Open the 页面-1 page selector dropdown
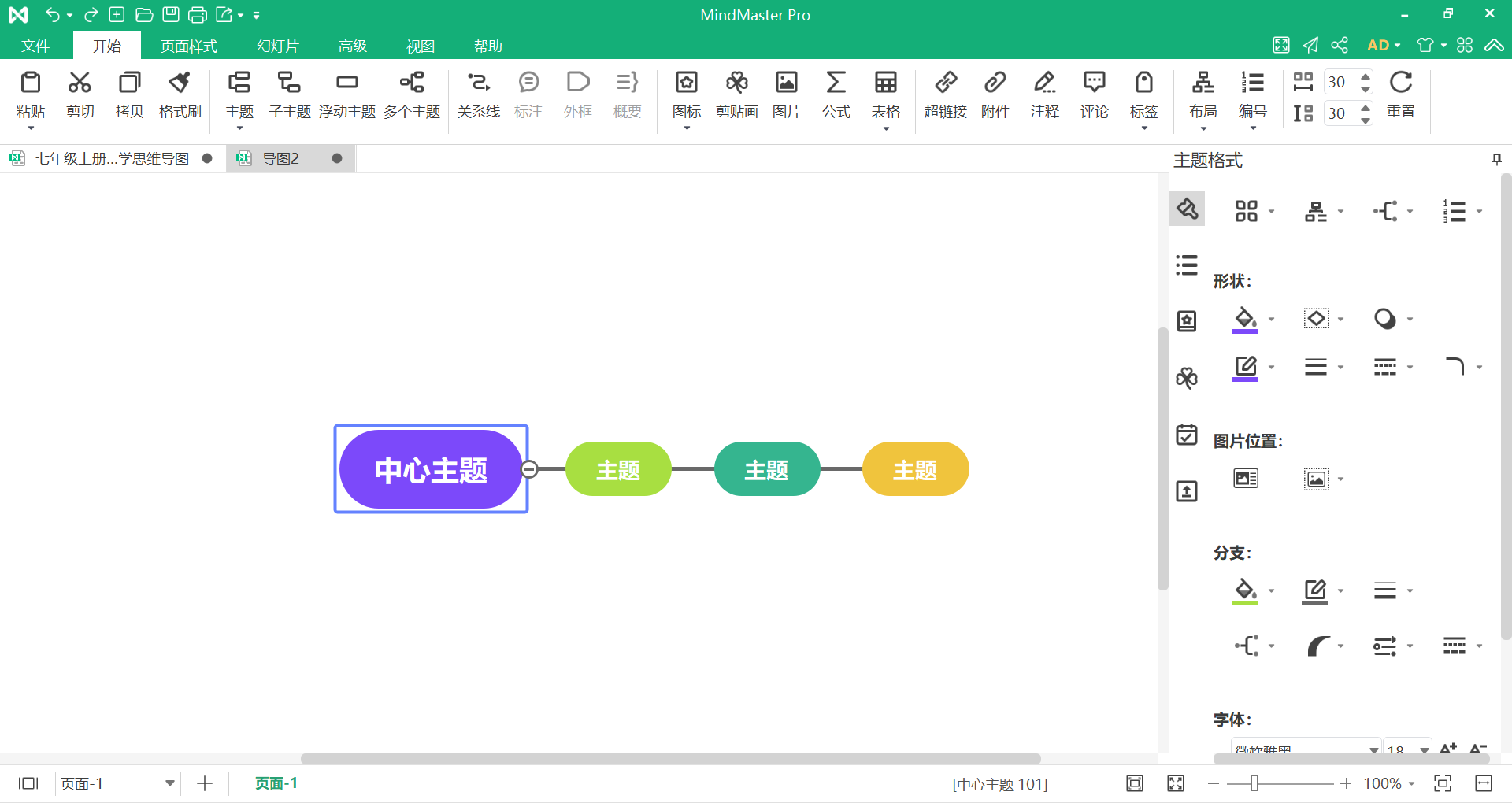The height and width of the screenshot is (803, 1512). click(169, 783)
